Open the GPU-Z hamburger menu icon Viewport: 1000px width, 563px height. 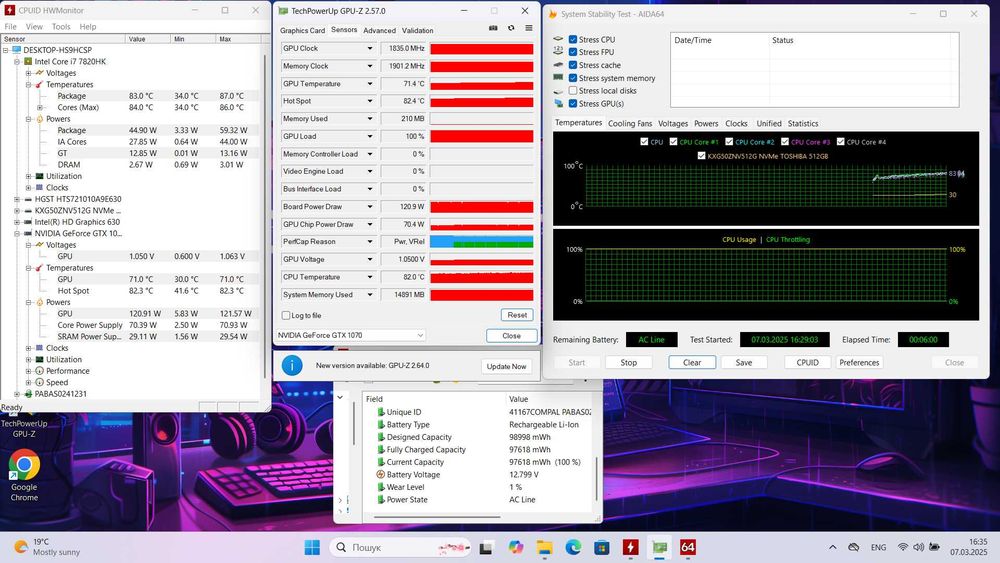coord(527,29)
